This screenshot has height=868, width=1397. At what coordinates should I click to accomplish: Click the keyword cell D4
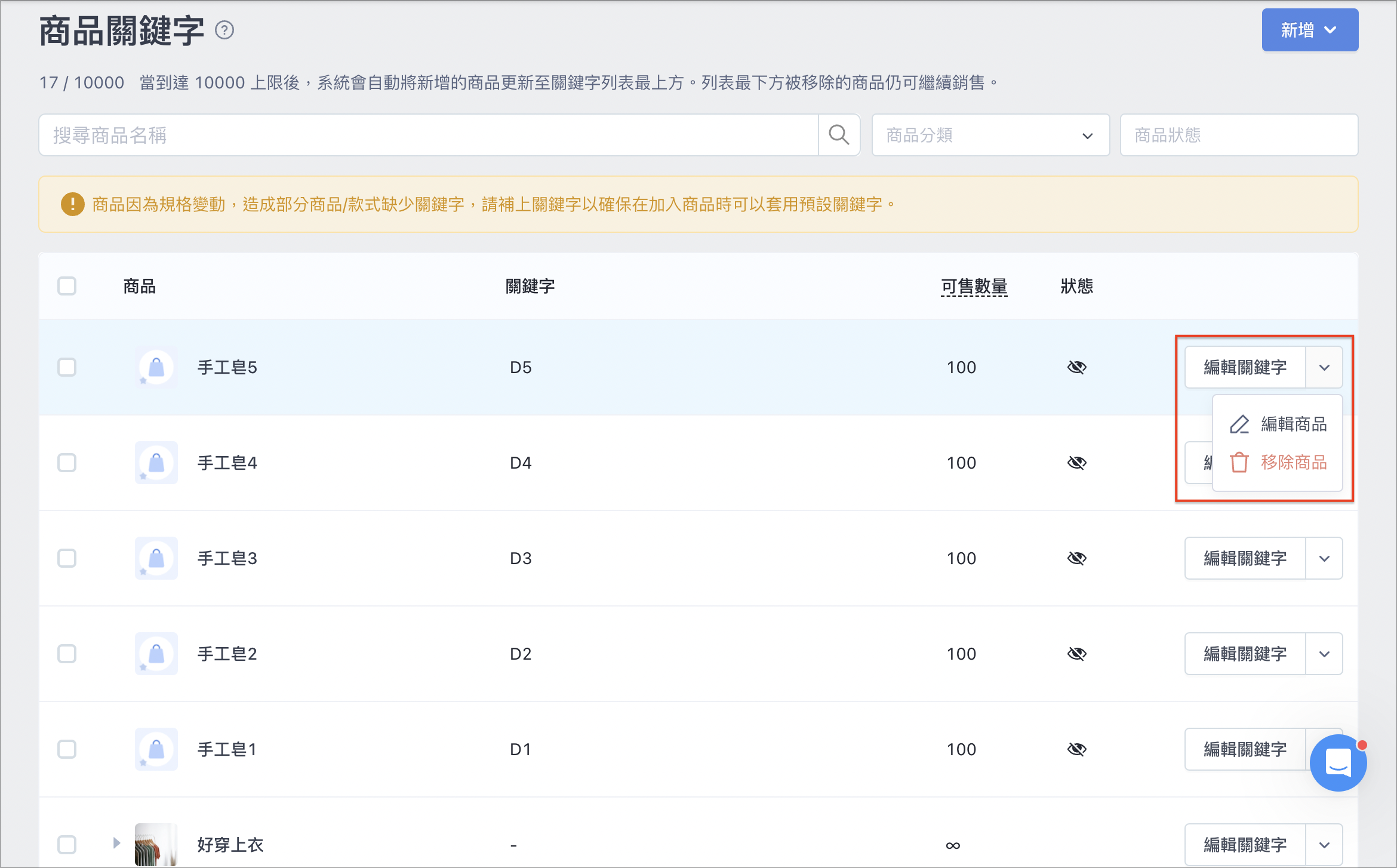point(521,463)
